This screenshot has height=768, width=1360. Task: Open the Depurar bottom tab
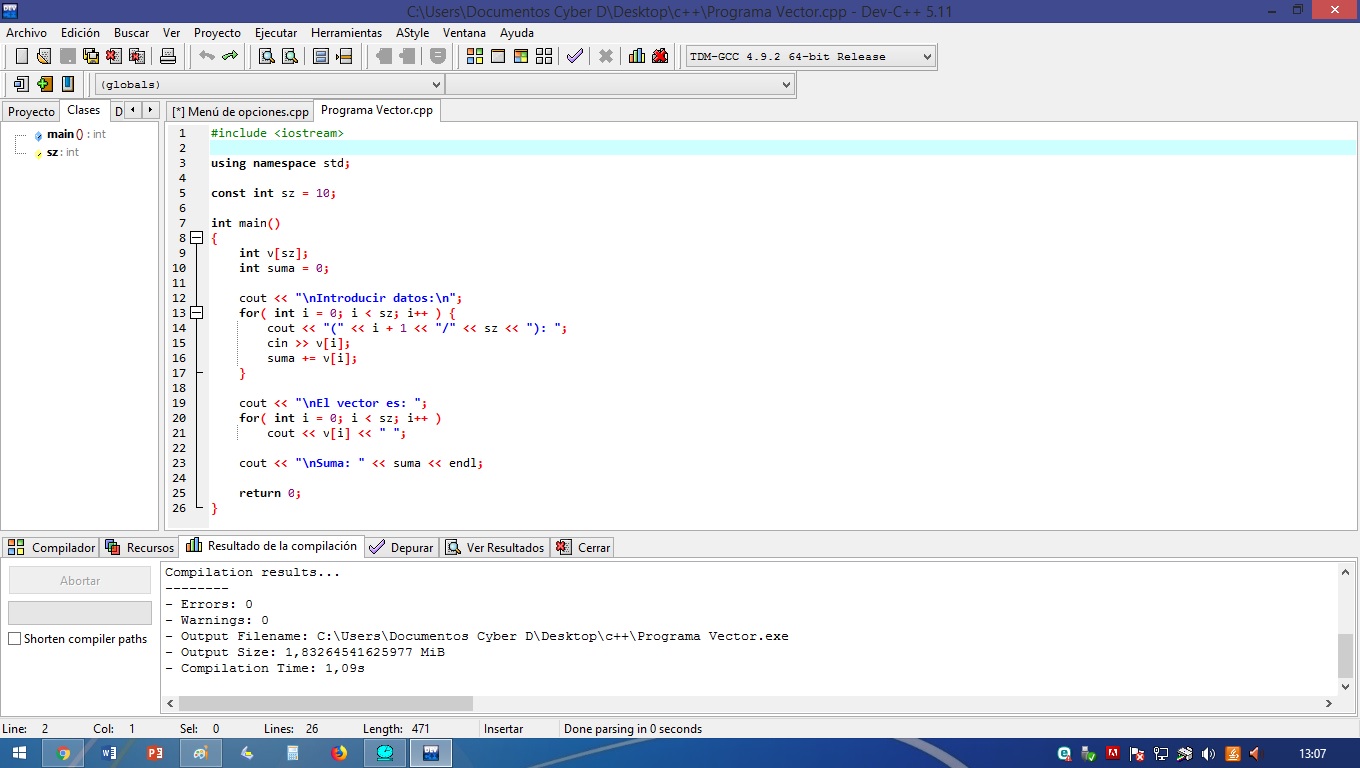401,547
